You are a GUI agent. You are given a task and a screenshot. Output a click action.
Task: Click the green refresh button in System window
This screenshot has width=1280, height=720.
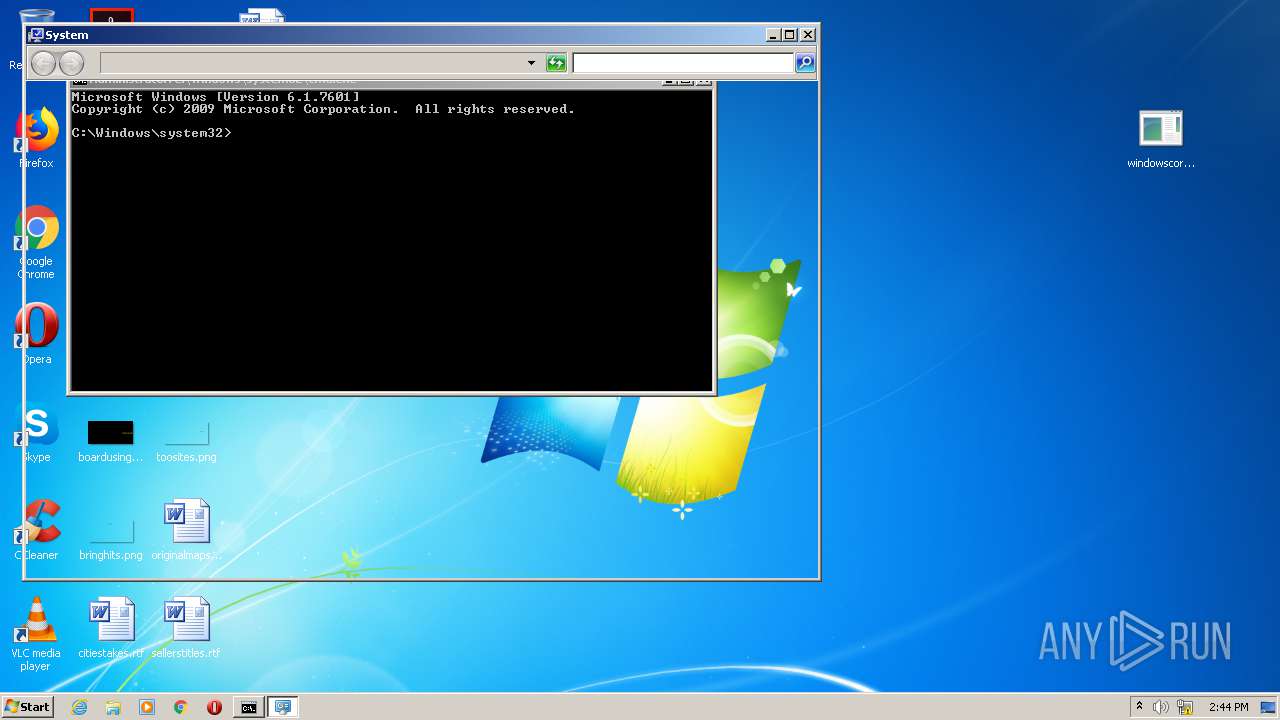[556, 64]
